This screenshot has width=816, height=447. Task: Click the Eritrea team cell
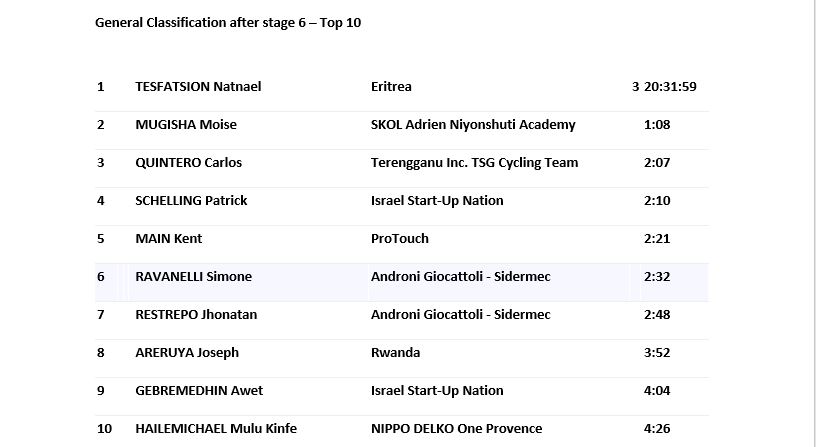[x=391, y=87]
